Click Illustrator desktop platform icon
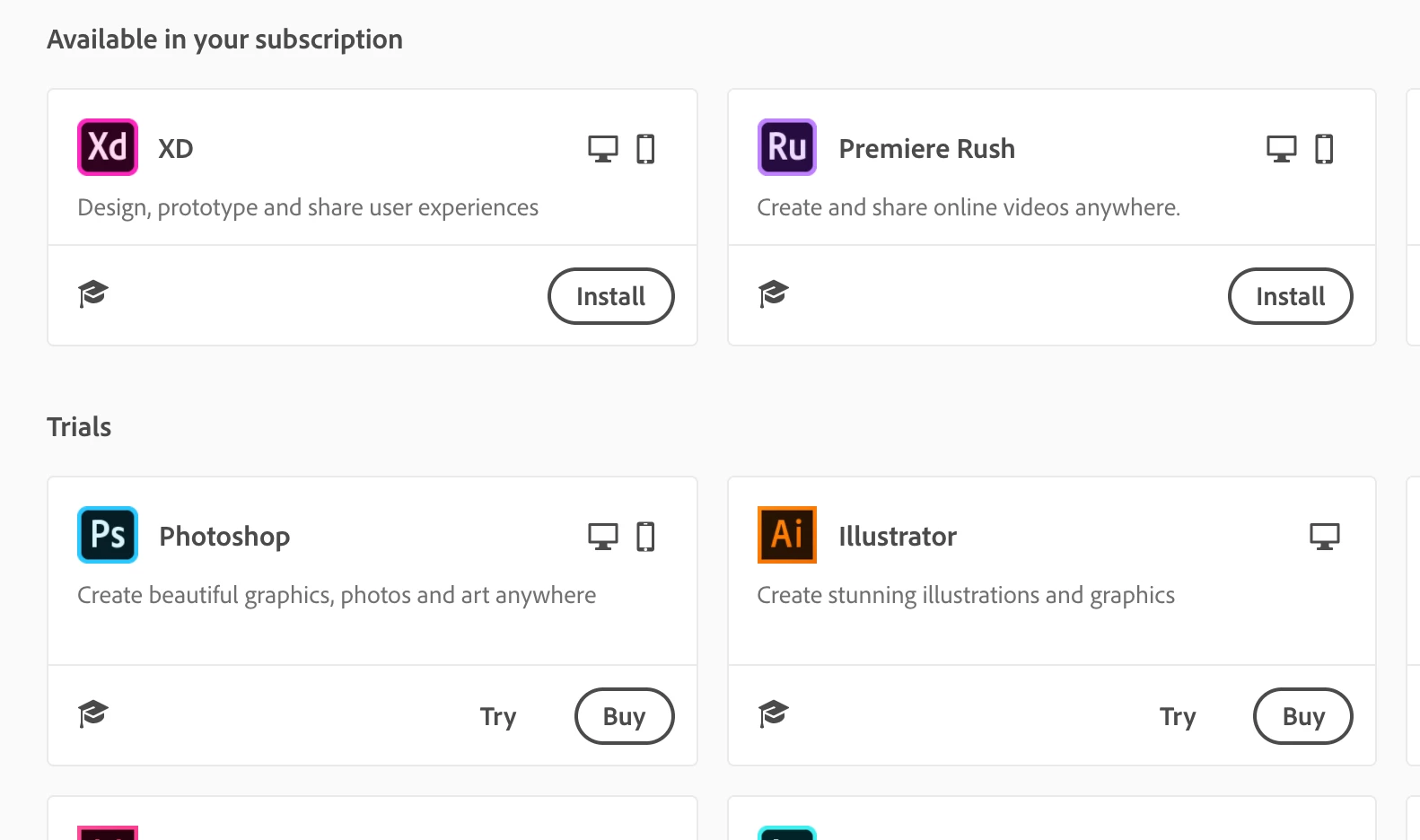 coord(1324,537)
